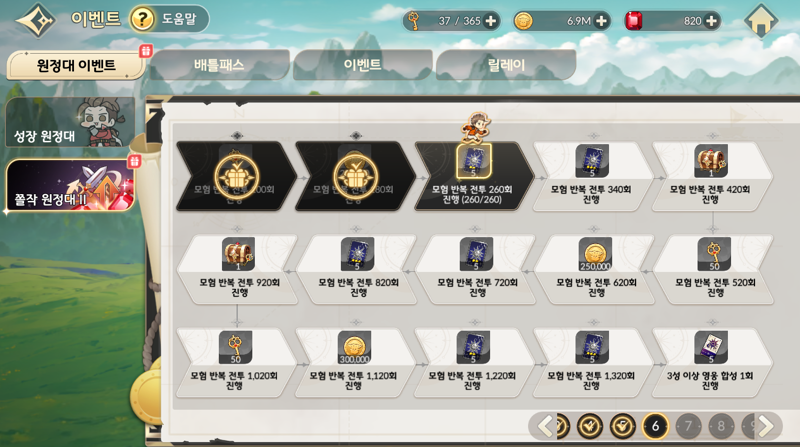Select the 쫄작 원정대 II side entry

click(70, 185)
